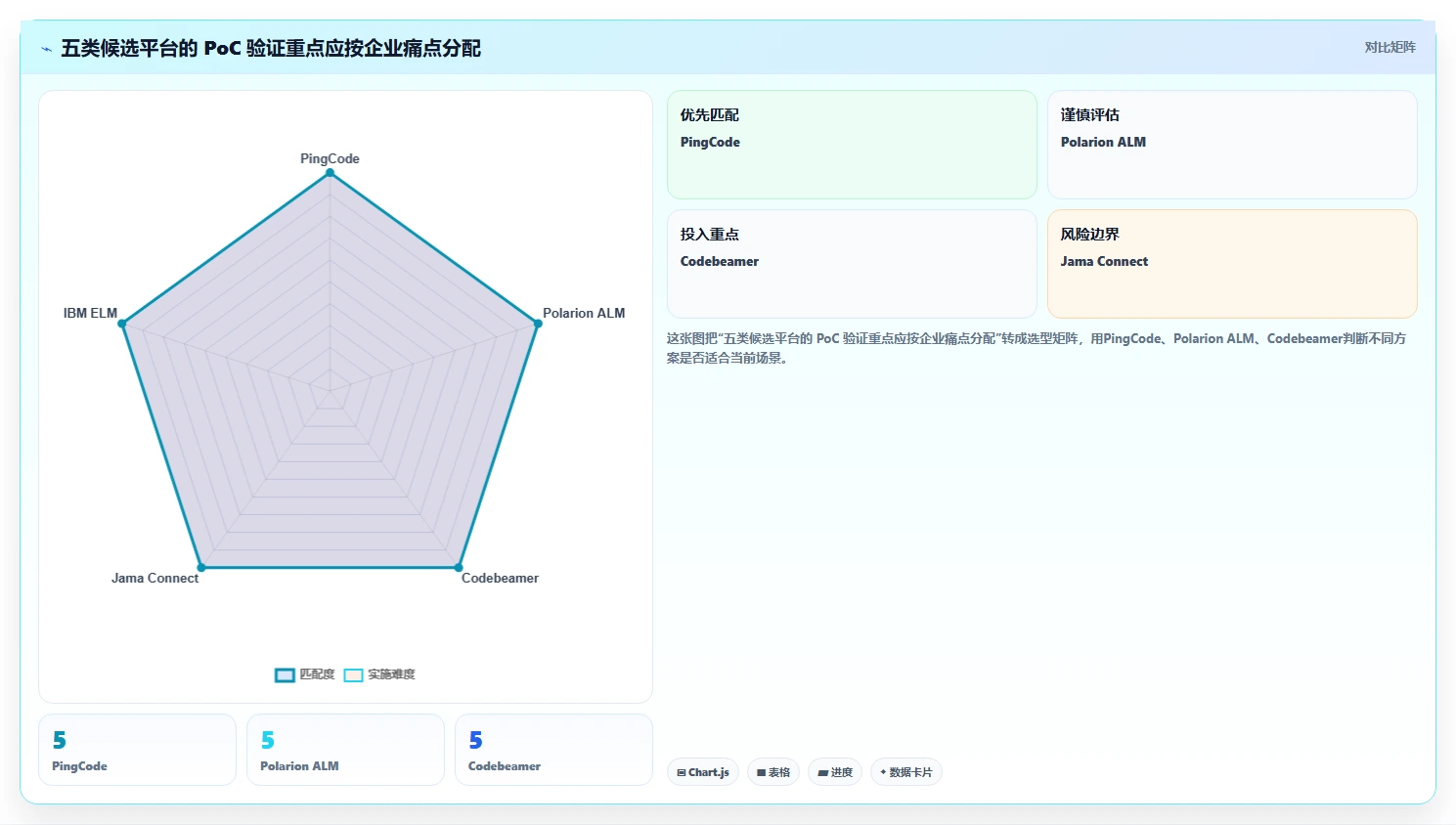The width and height of the screenshot is (1456, 825).
Task: Click the IBM ELM radar data point
Action: [122, 324]
